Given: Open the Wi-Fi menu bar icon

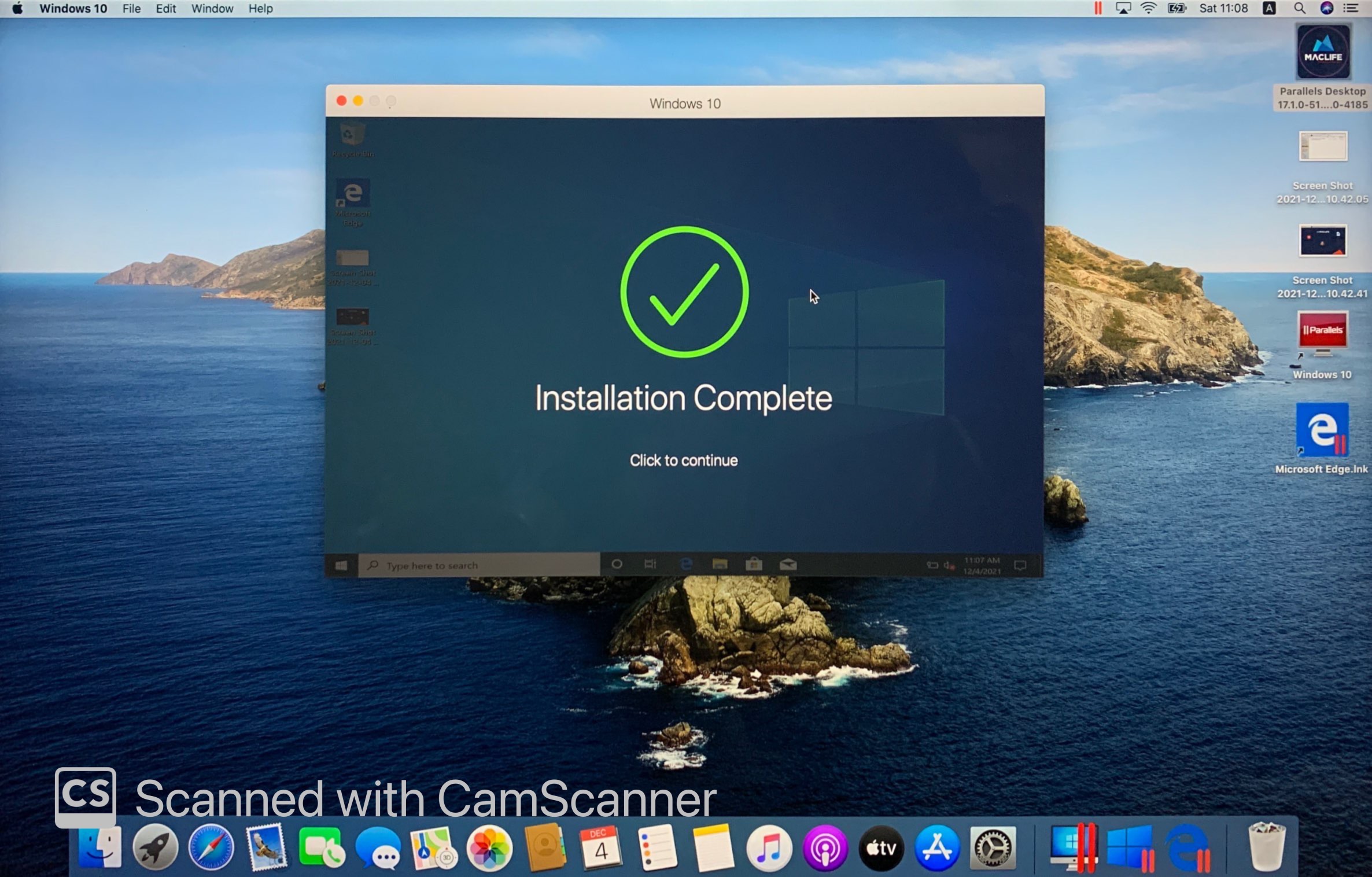Looking at the screenshot, I should [x=1148, y=8].
